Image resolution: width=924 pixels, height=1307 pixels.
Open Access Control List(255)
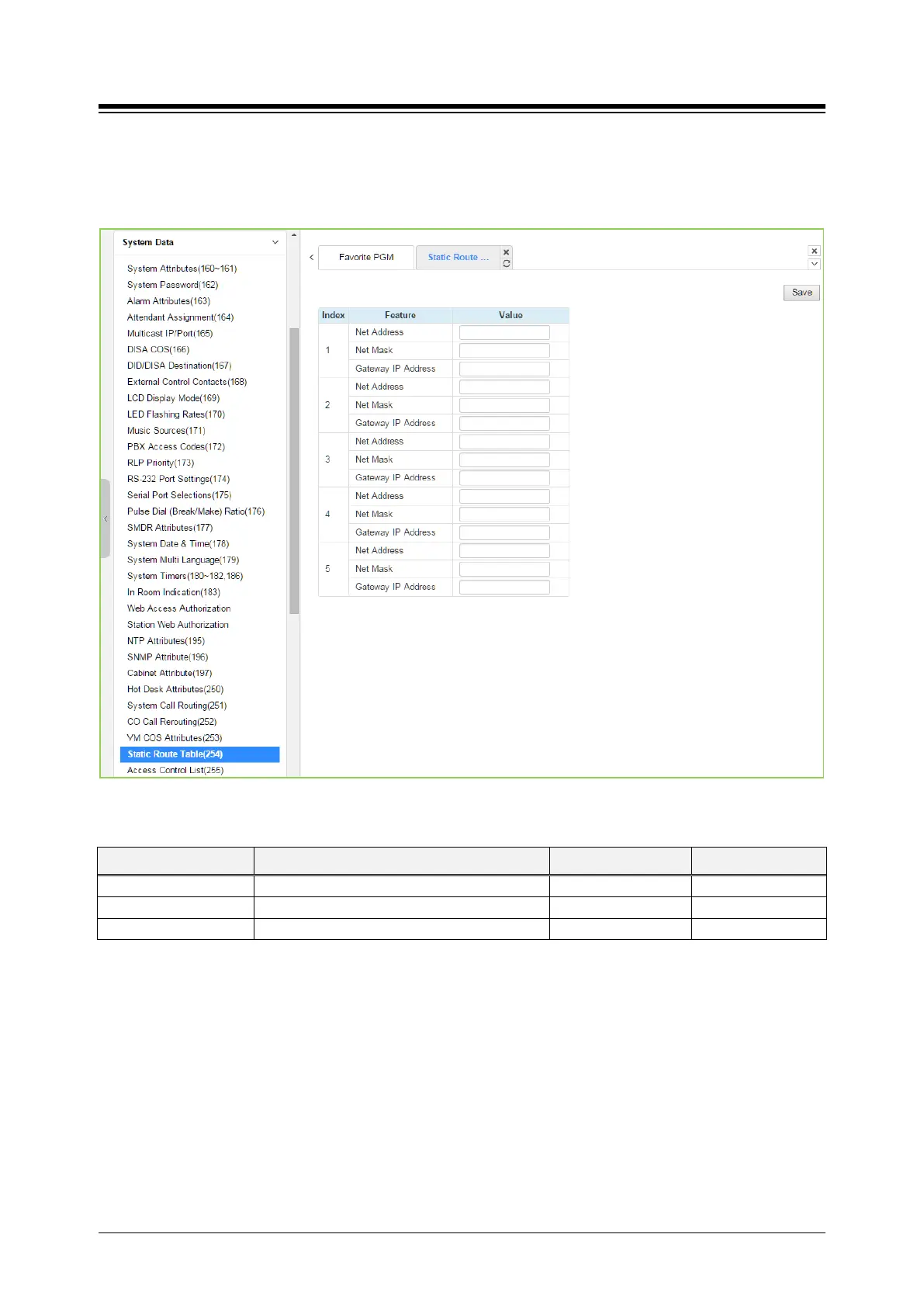pyautogui.click(x=175, y=771)
